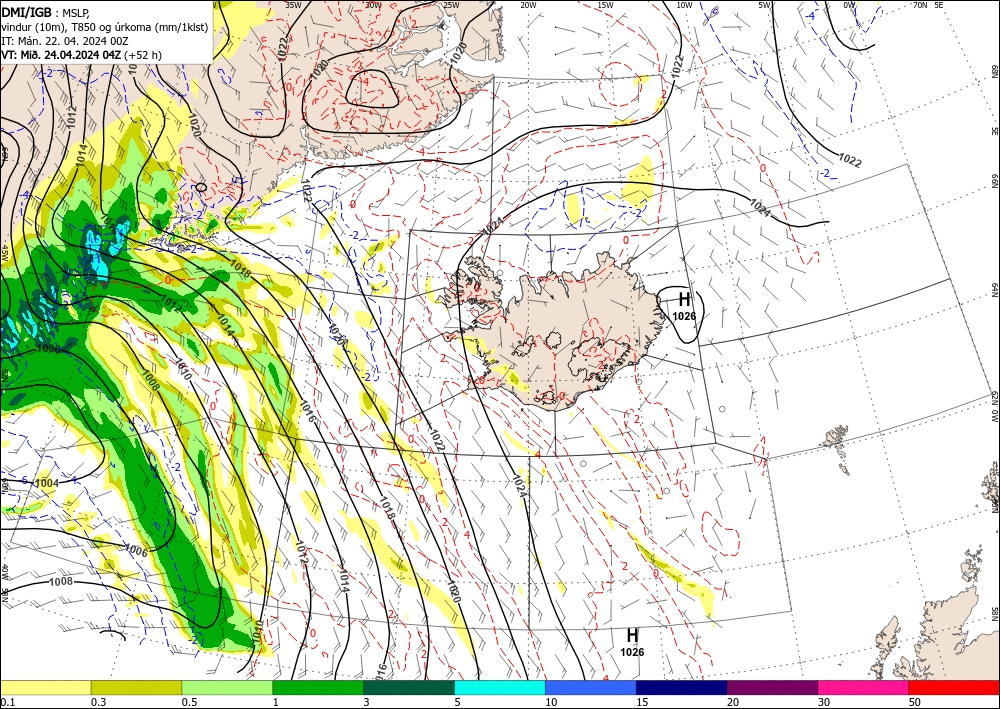Click the 'IT: Mán. 22. 04. 2024 00Z' line

pos(65,41)
